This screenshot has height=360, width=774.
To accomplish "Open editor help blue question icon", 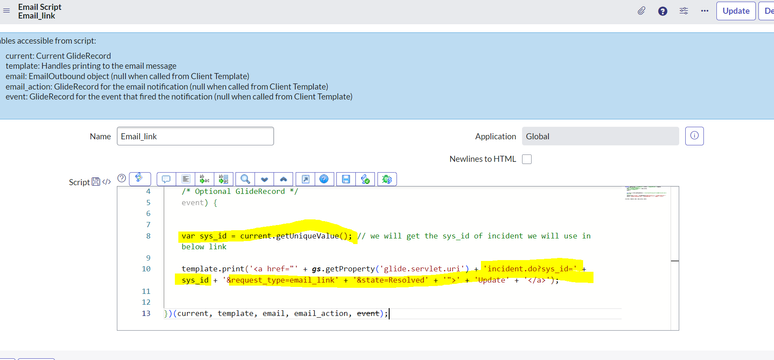I will [324, 179].
